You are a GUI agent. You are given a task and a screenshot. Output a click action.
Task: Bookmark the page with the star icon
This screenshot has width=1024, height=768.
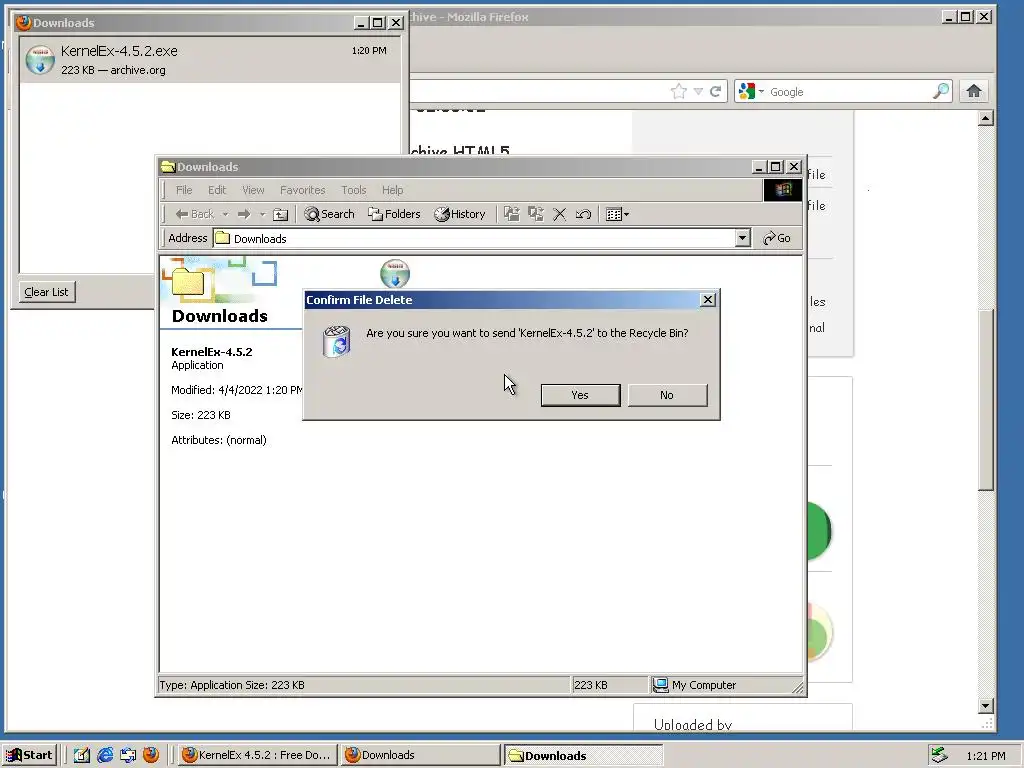(x=679, y=91)
